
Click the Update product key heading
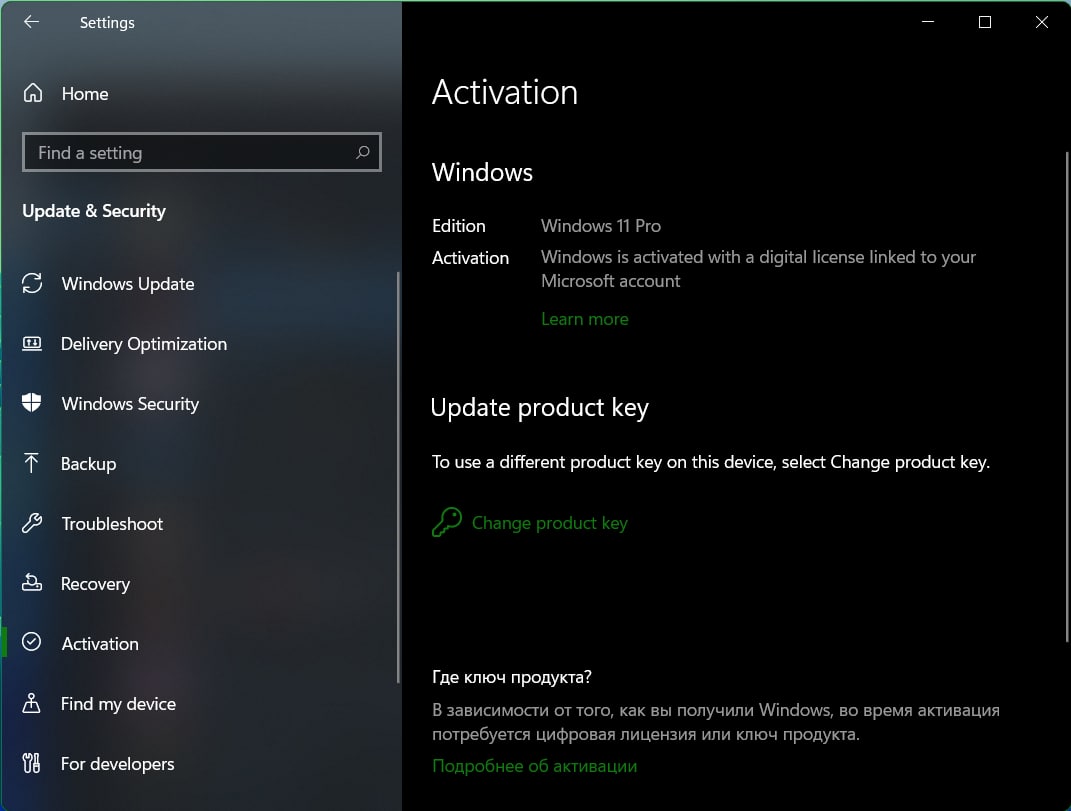click(540, 408)
